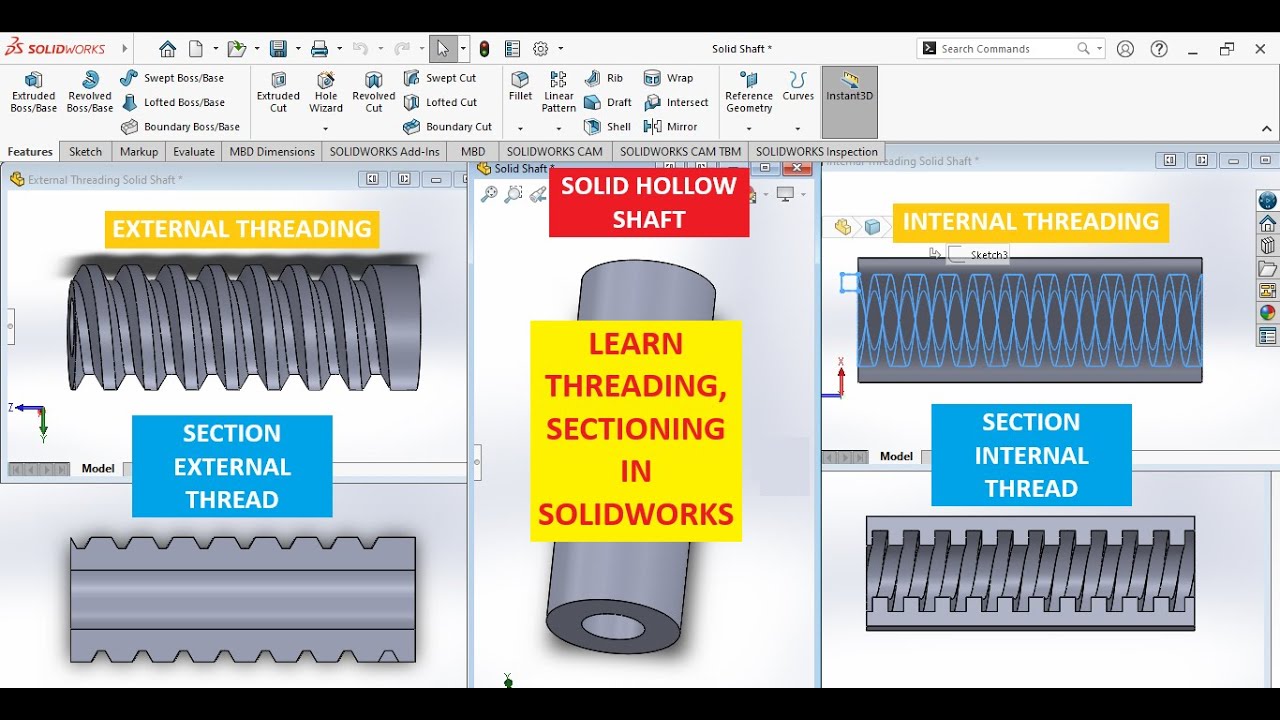Image resolution: width=1280 pixels, height=720 pixels.
Task: Zoom to Fit in Solid Shaft window
Action: pyautogui.click(x=489, y=194)
